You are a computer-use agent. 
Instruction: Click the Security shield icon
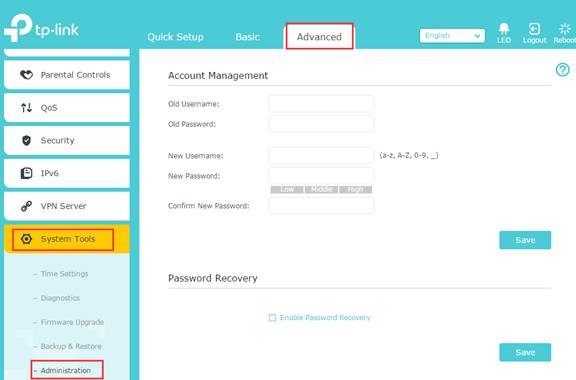[x=26, y=140]
